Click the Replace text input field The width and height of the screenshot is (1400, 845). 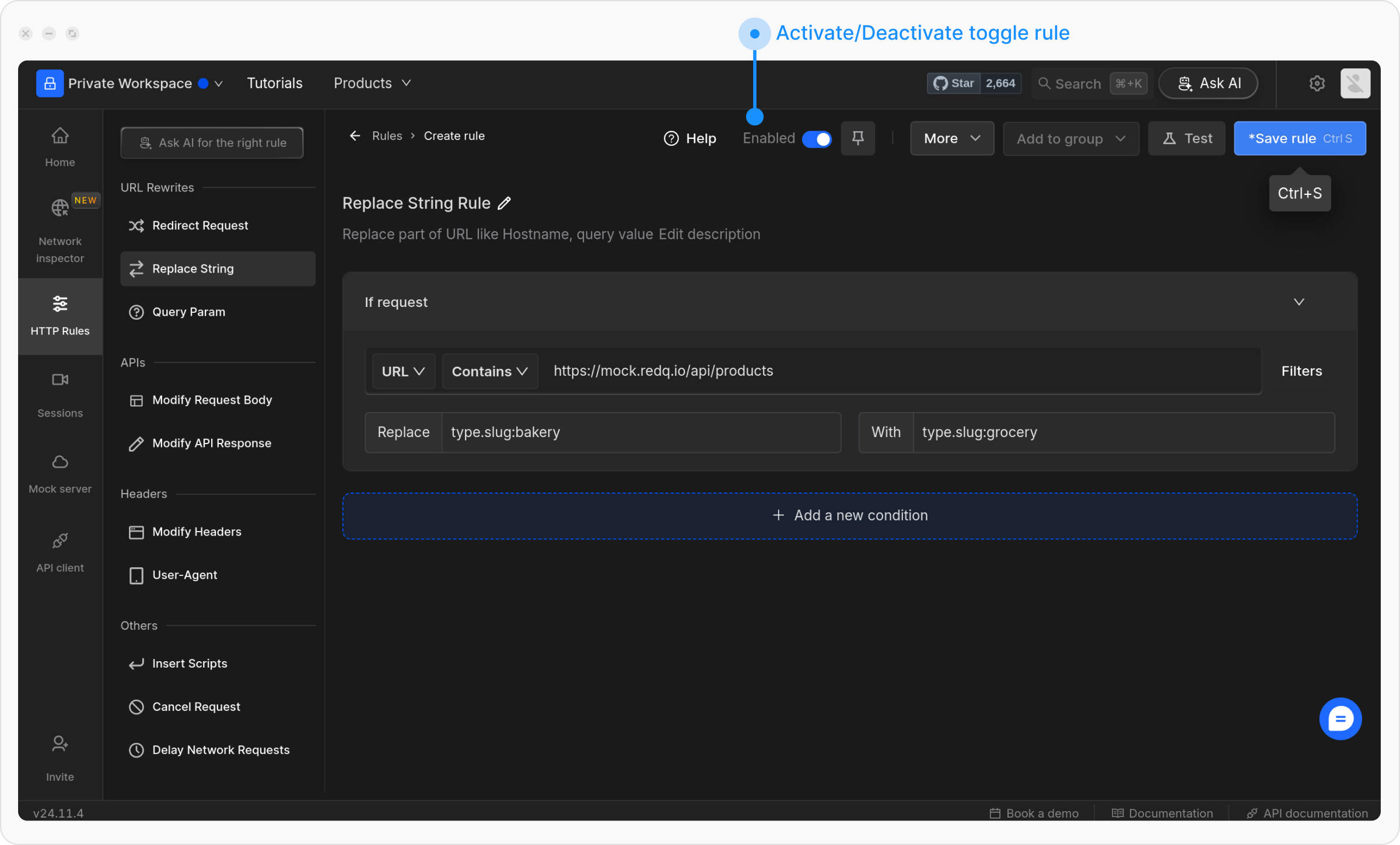[x=640, y=432]
